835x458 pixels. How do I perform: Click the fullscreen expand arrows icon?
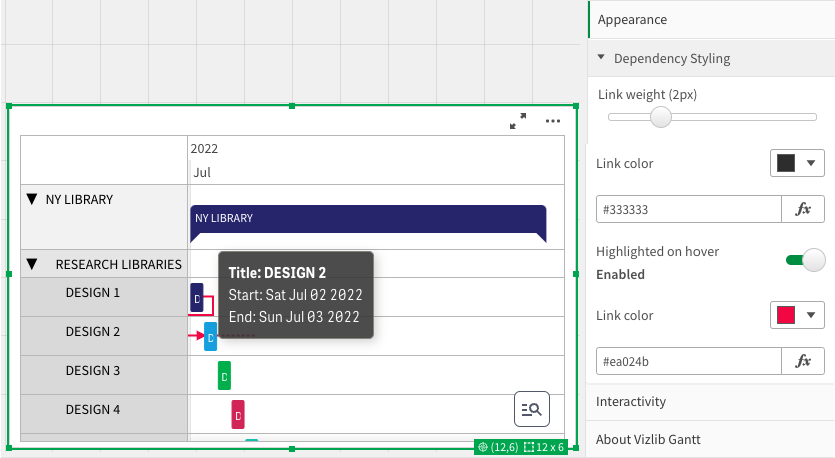518,121
